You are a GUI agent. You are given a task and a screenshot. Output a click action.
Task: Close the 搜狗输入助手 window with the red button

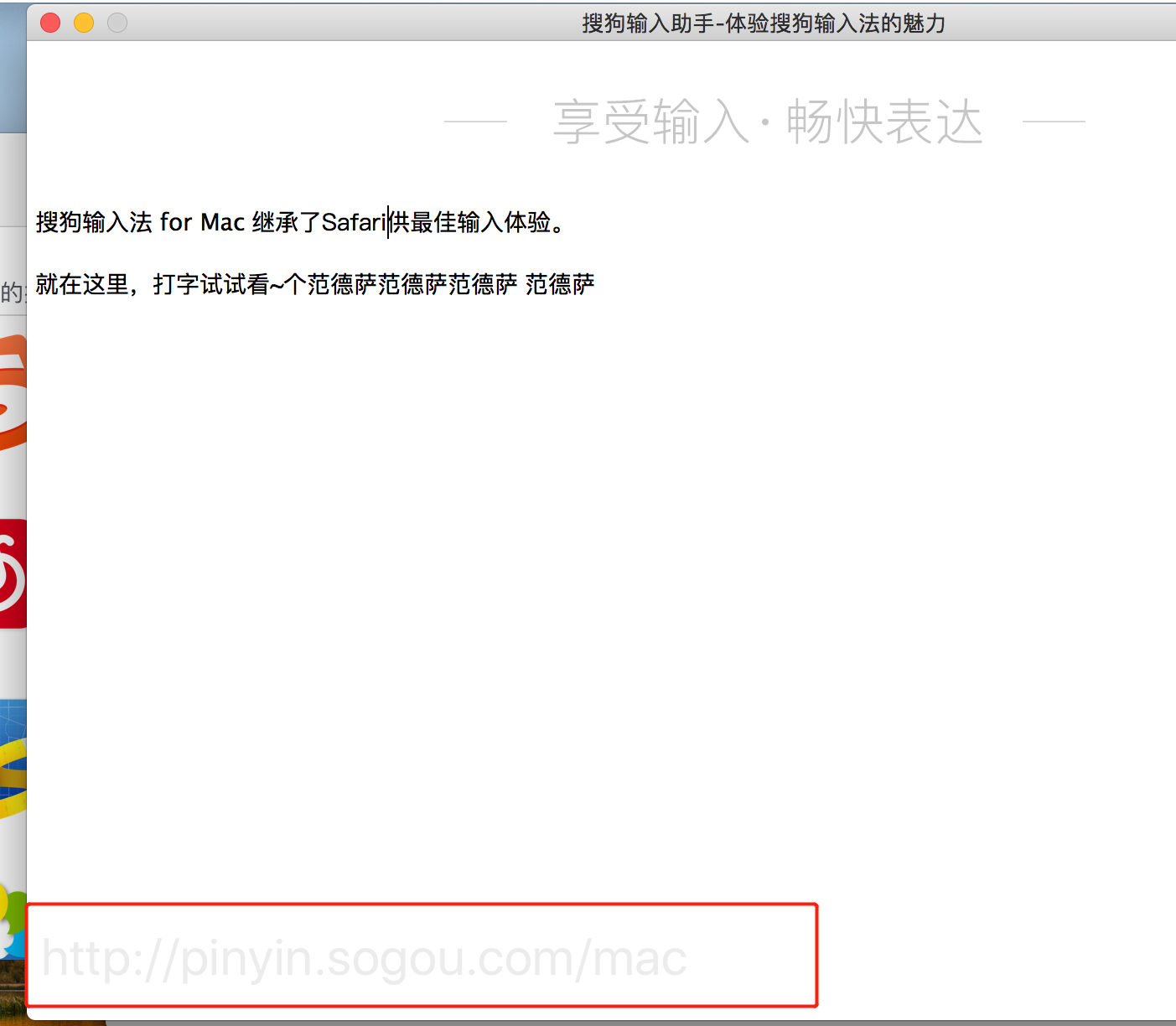[x=50, y=23]
